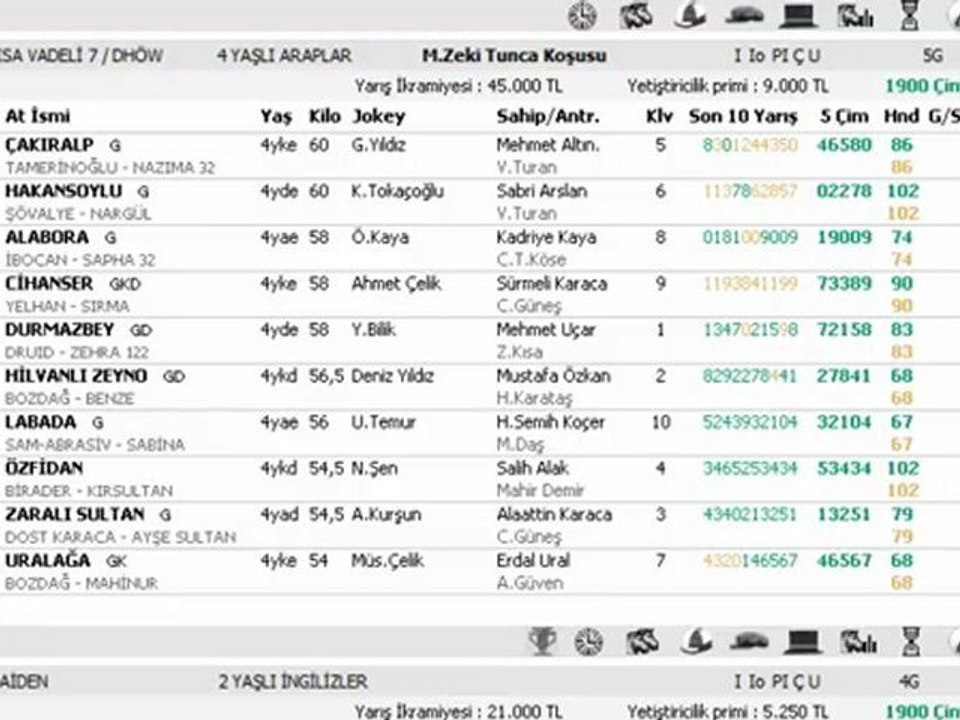Click pedigree TAMERİNOĞLU - NAZIMA 32

(x=110, y=168)
